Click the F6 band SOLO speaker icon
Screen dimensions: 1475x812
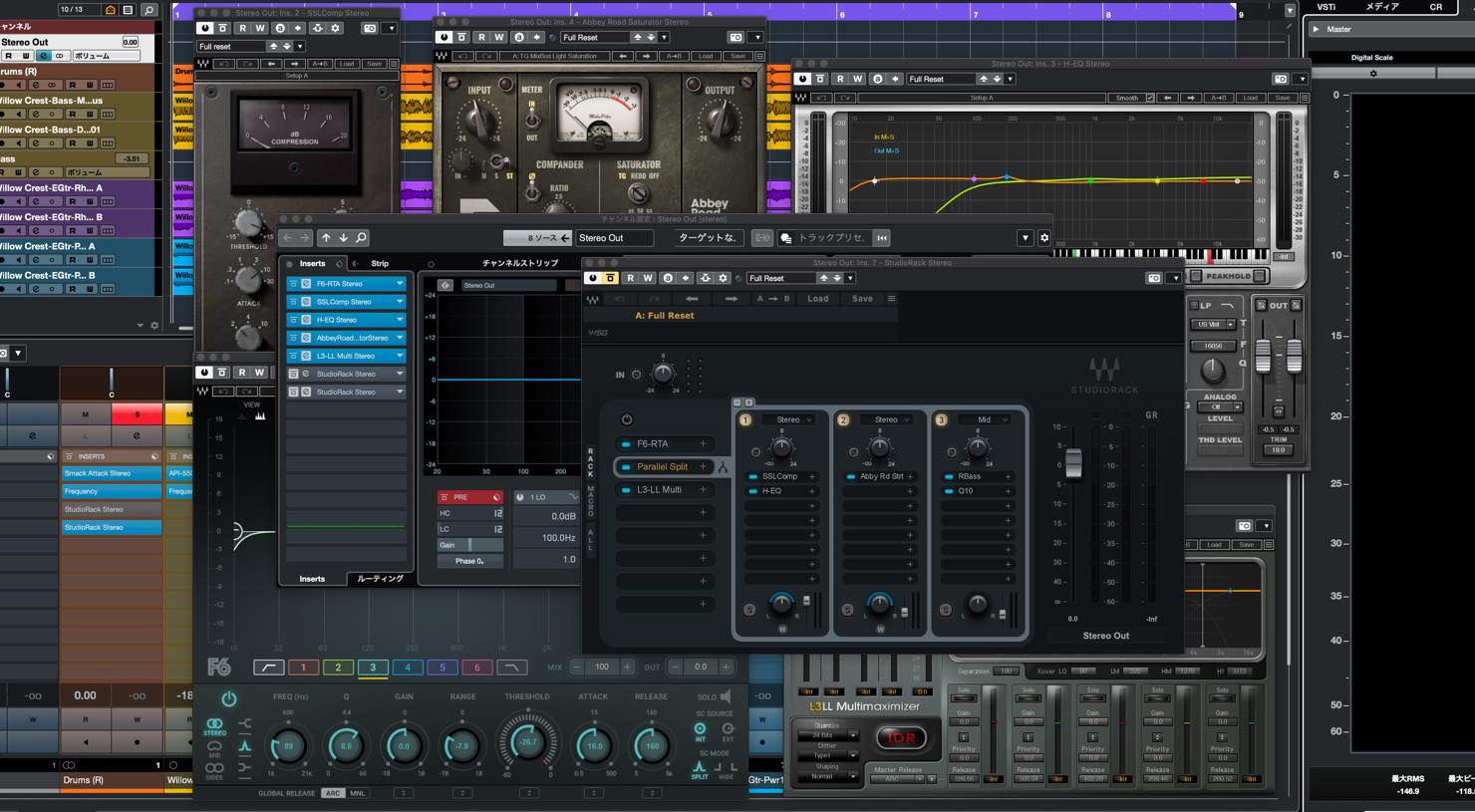[x=726, y=696]
